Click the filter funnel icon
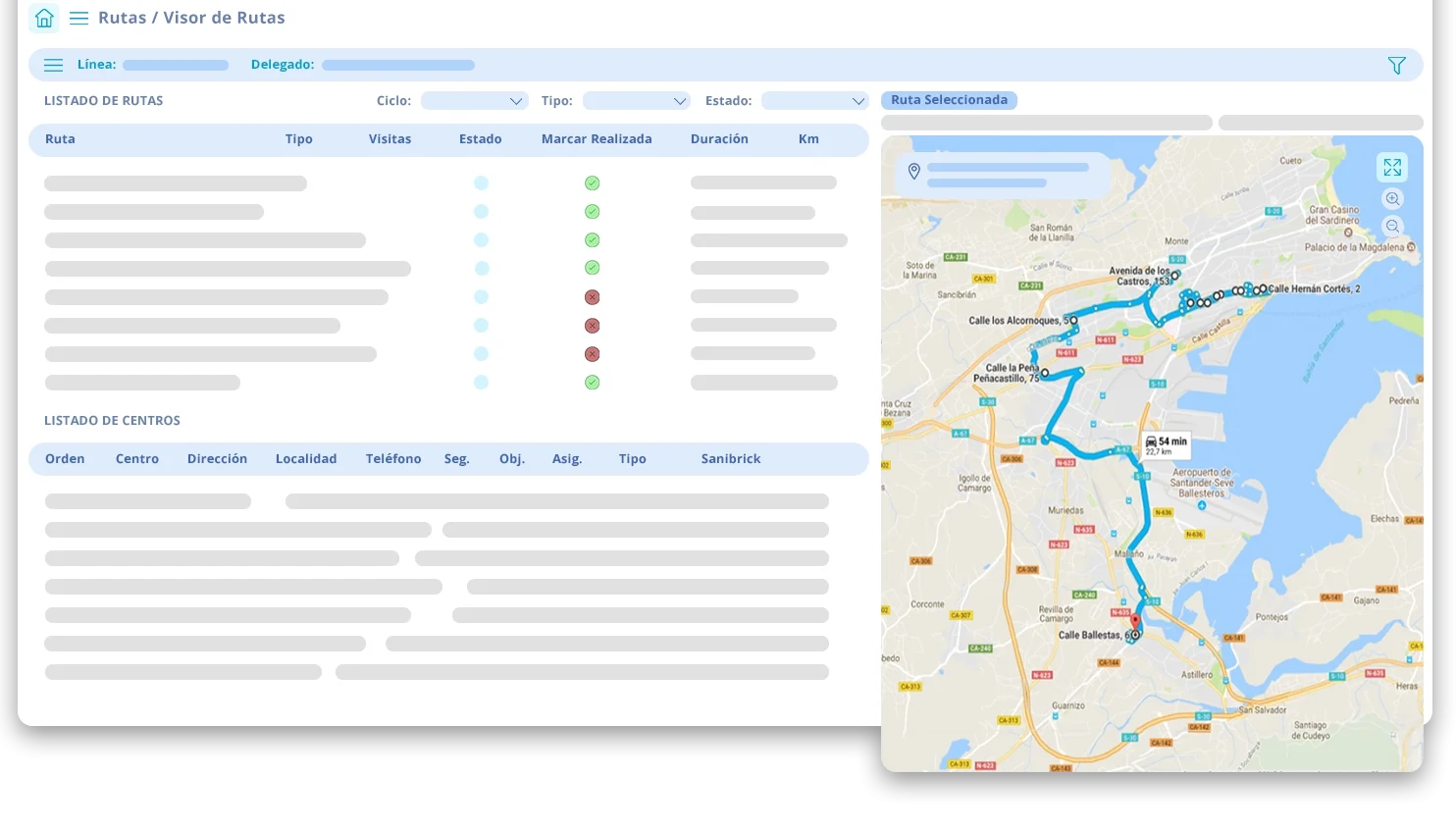1456x830 pixels. [1396, 66]
